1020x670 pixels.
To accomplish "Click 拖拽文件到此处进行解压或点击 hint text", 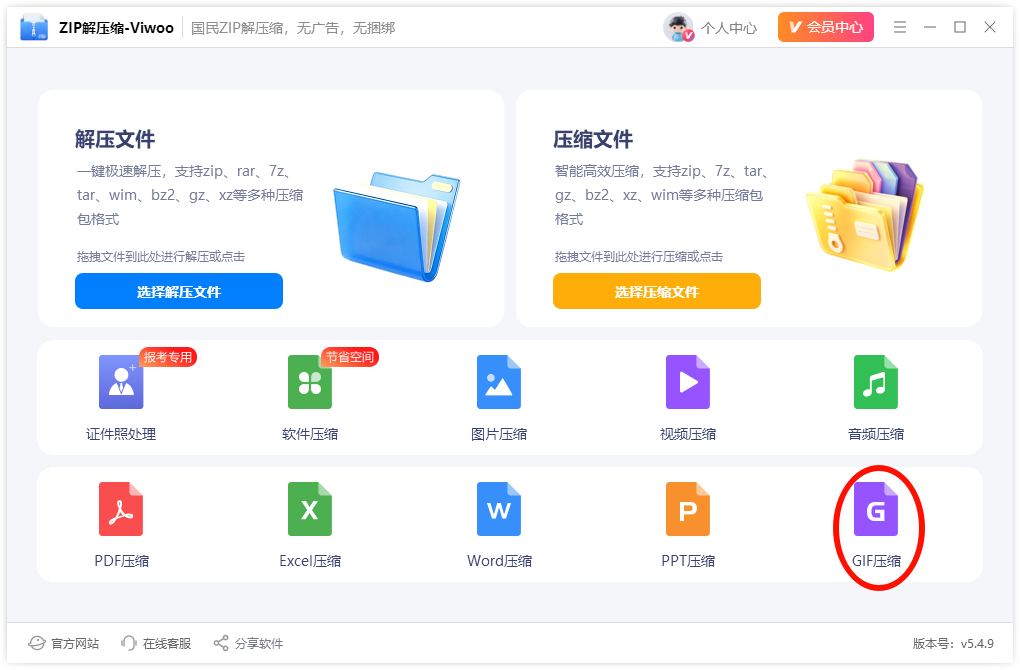I will click(x=161, y=257).
